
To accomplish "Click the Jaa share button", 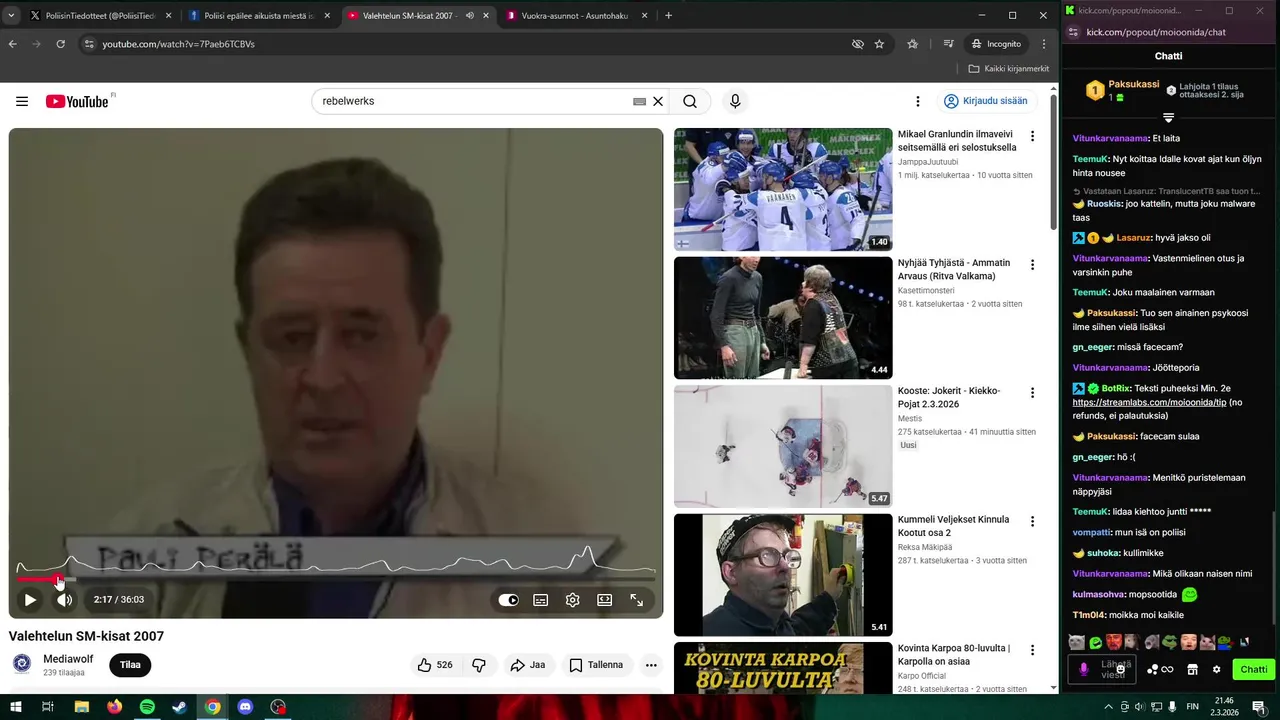I will [x=528, y=665].
